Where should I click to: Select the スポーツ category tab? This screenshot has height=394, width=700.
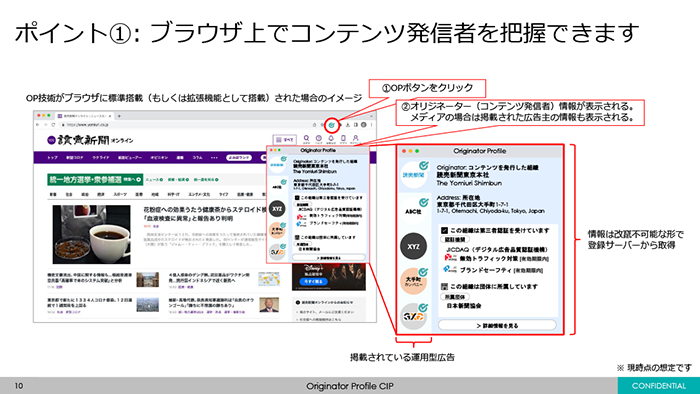pos(120,195)
